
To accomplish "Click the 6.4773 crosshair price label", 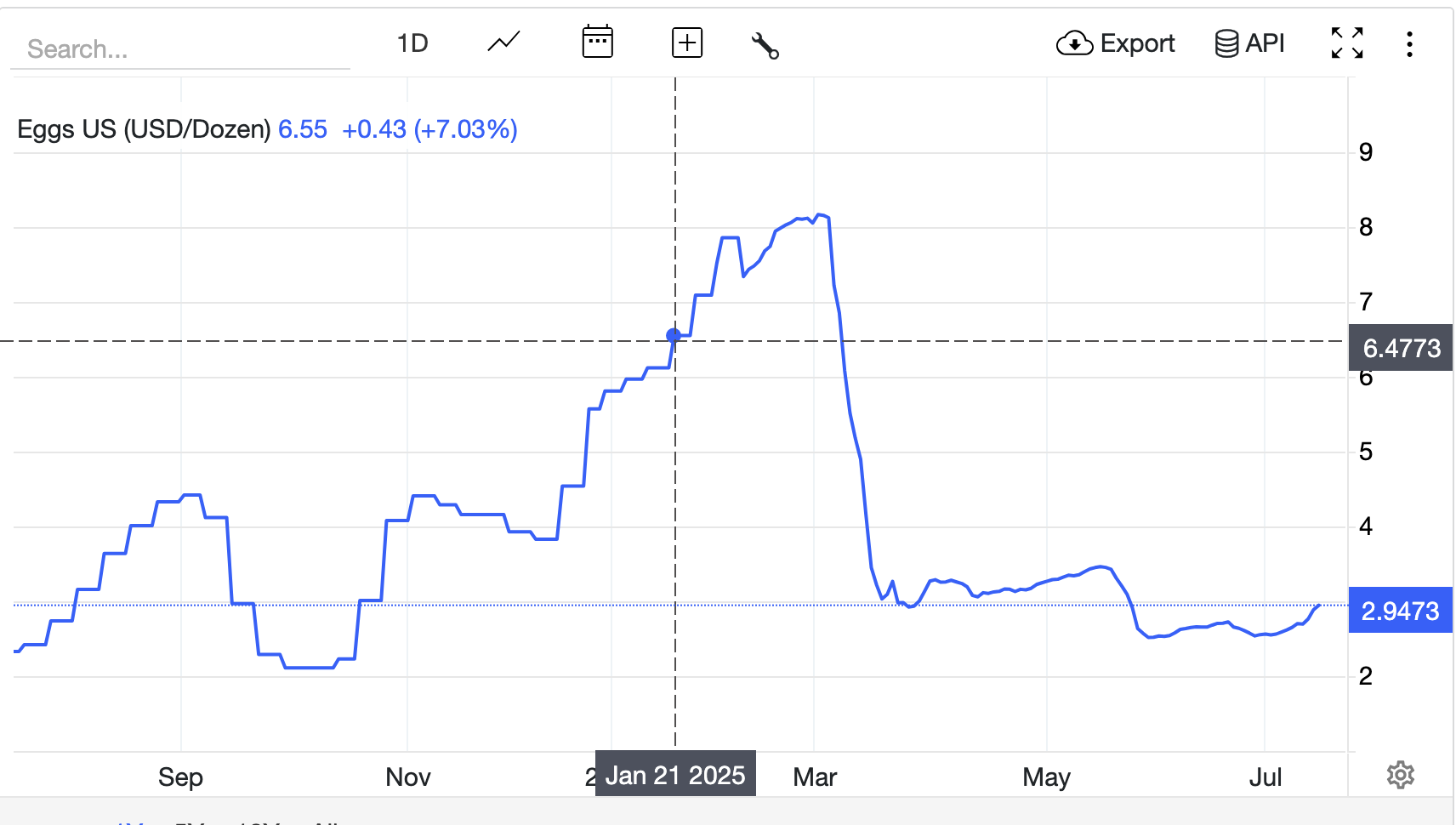I will 1401,348.
